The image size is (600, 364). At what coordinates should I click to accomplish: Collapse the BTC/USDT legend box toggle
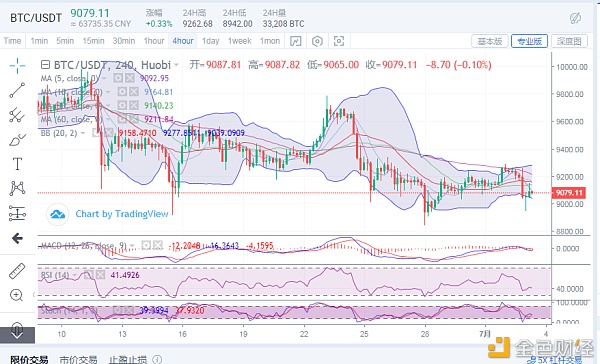[x=45, y=65]
